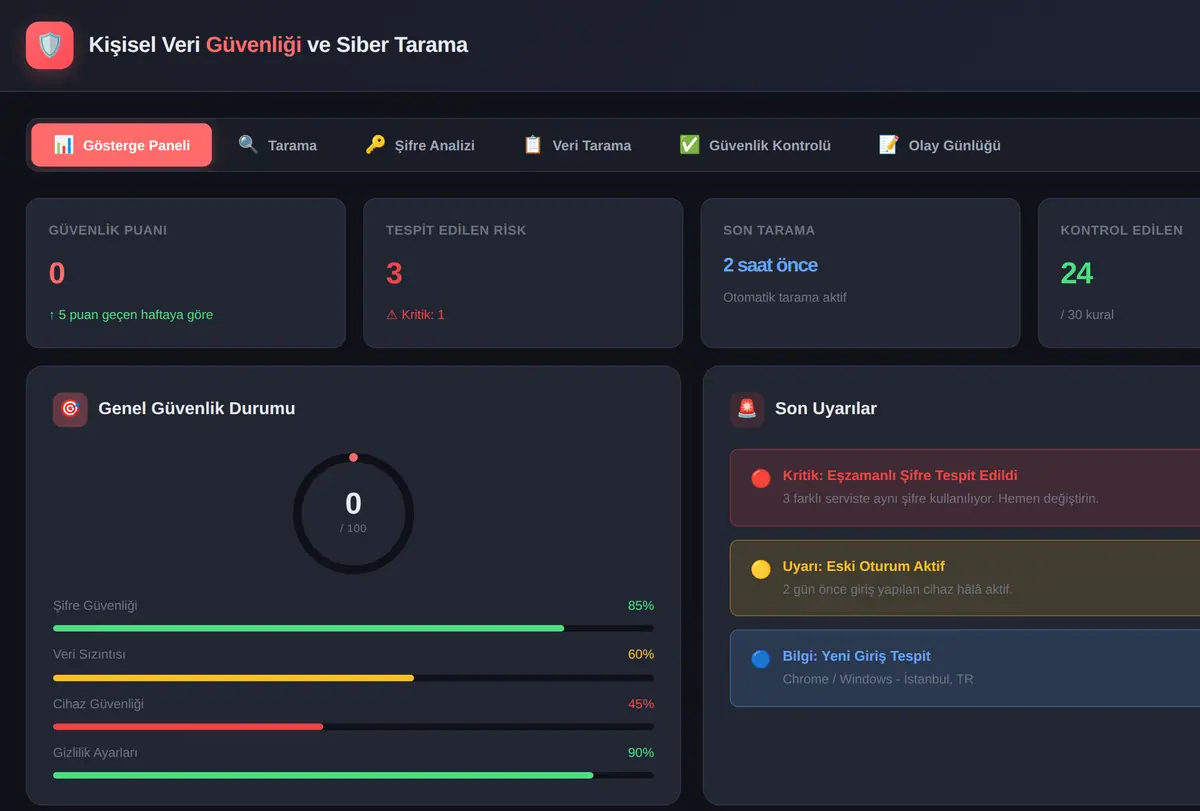This screenshot has height=811, width=1200.
Task: Click the page title 'Kişisel Veri Güvenliği ve Siber Tarama'
Action: click(x=278, y=45)
